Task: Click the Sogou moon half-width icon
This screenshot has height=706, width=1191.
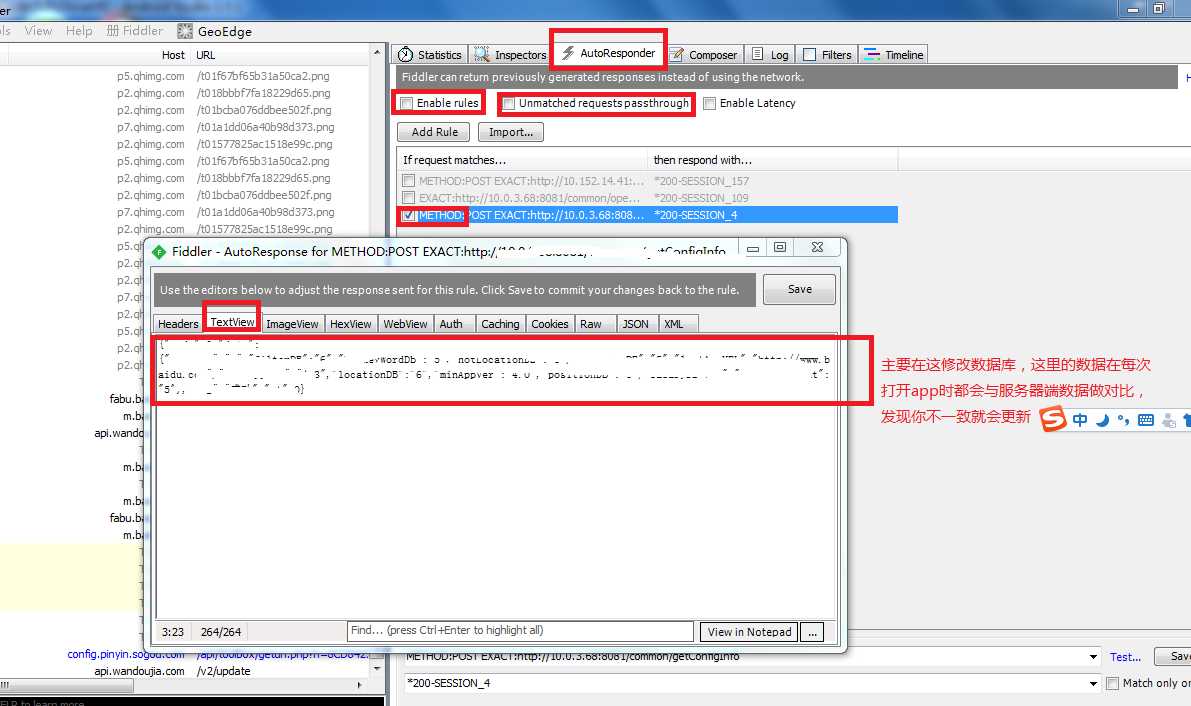Action: coord(1102,420)
